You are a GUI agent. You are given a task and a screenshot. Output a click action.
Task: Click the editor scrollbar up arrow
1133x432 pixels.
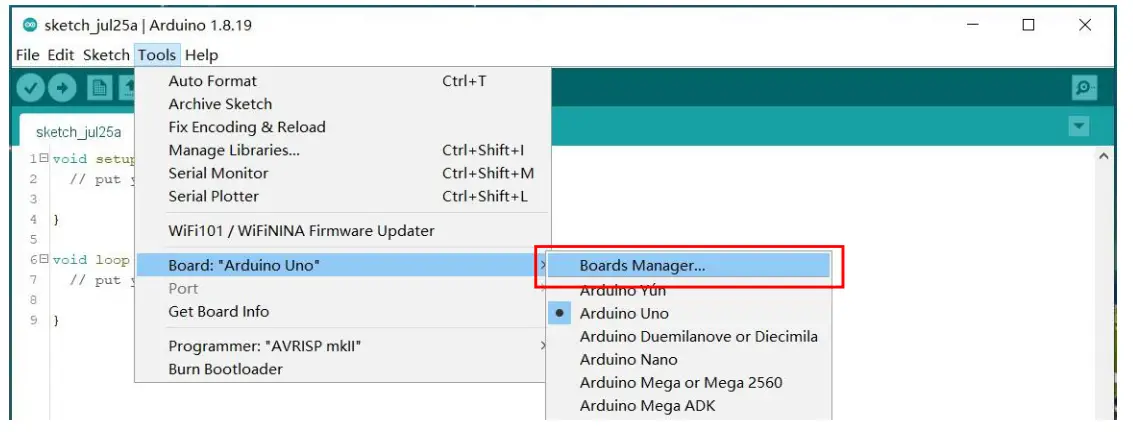click(1104, 156)
